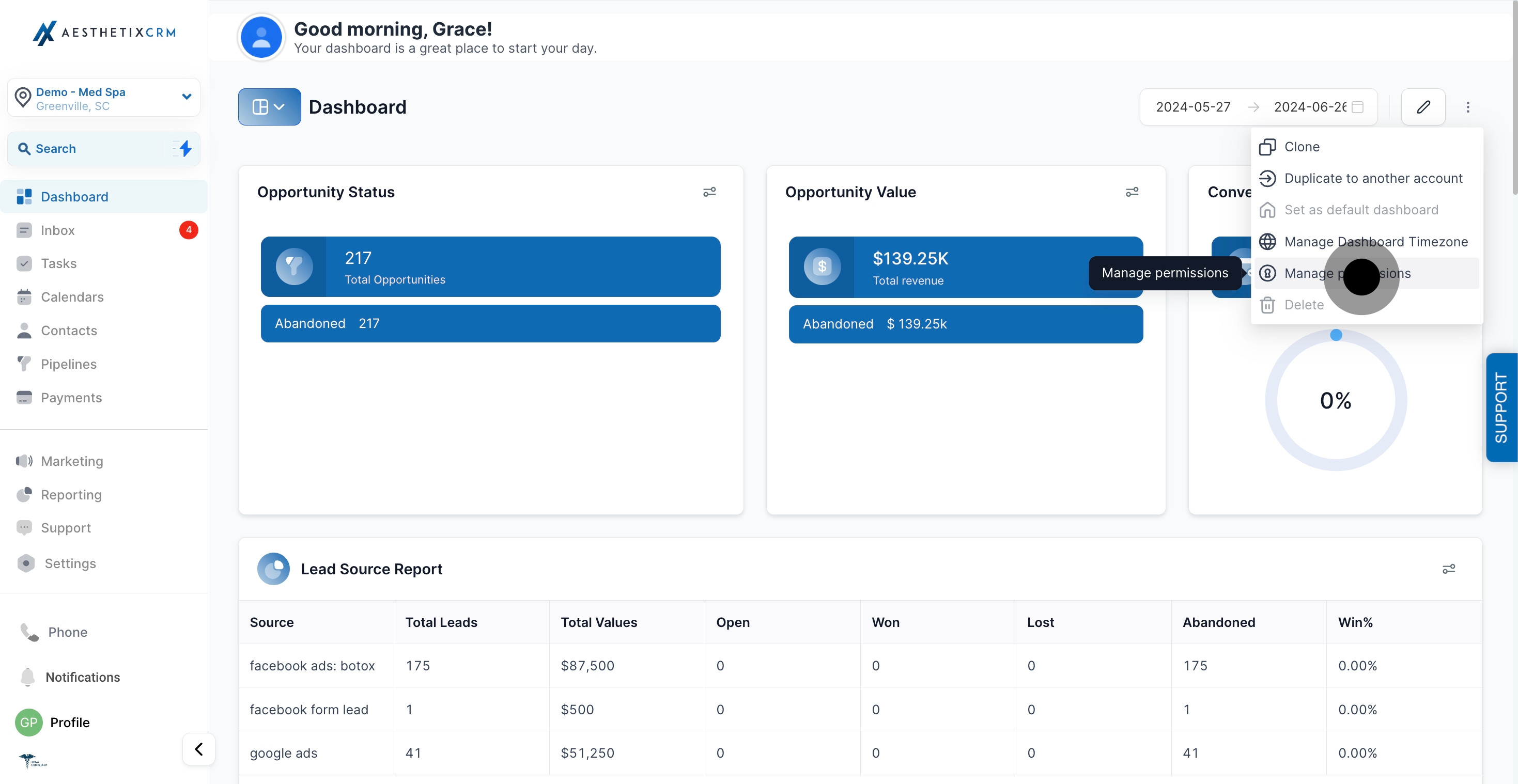Screen dimensions: 1518x784
Task: Open Lead Source Report filter settings icon
Action: point(1448,569)
